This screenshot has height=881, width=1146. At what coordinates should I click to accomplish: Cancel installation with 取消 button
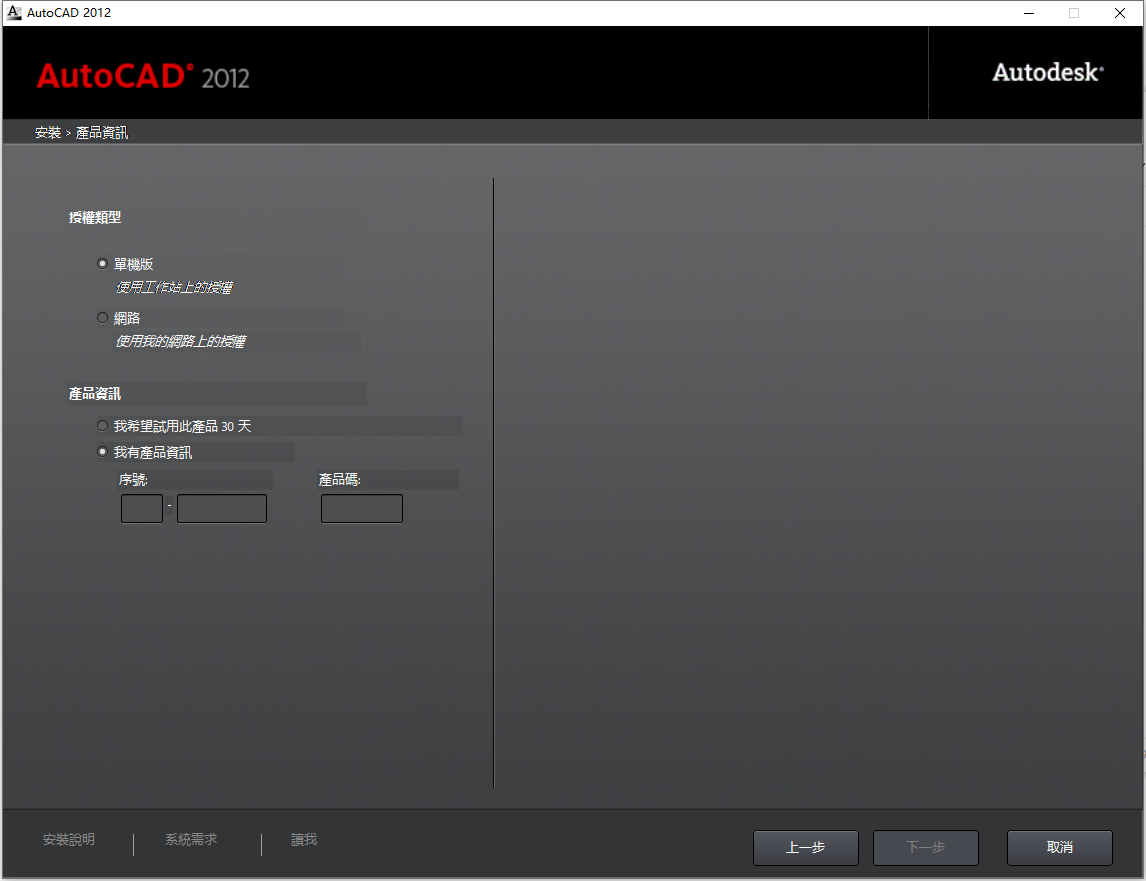point(1060,847)
